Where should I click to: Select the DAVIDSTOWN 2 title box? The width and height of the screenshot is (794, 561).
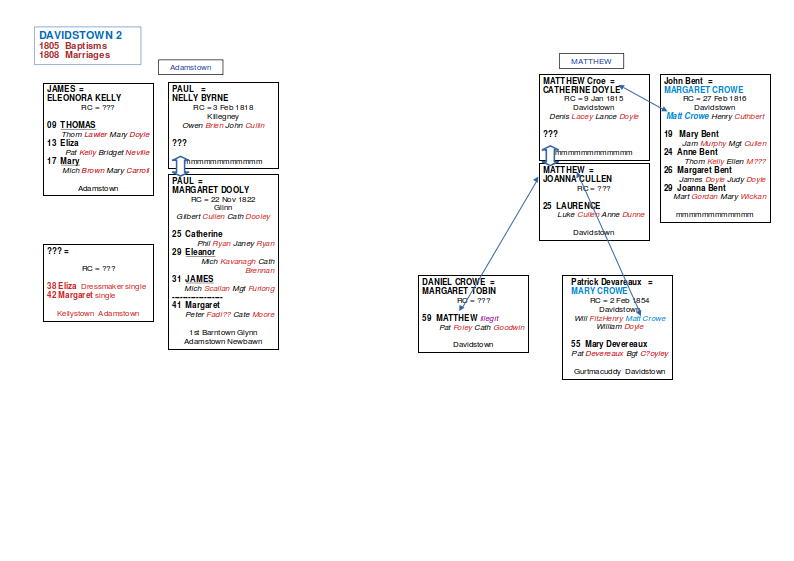(x=88, y=45)
